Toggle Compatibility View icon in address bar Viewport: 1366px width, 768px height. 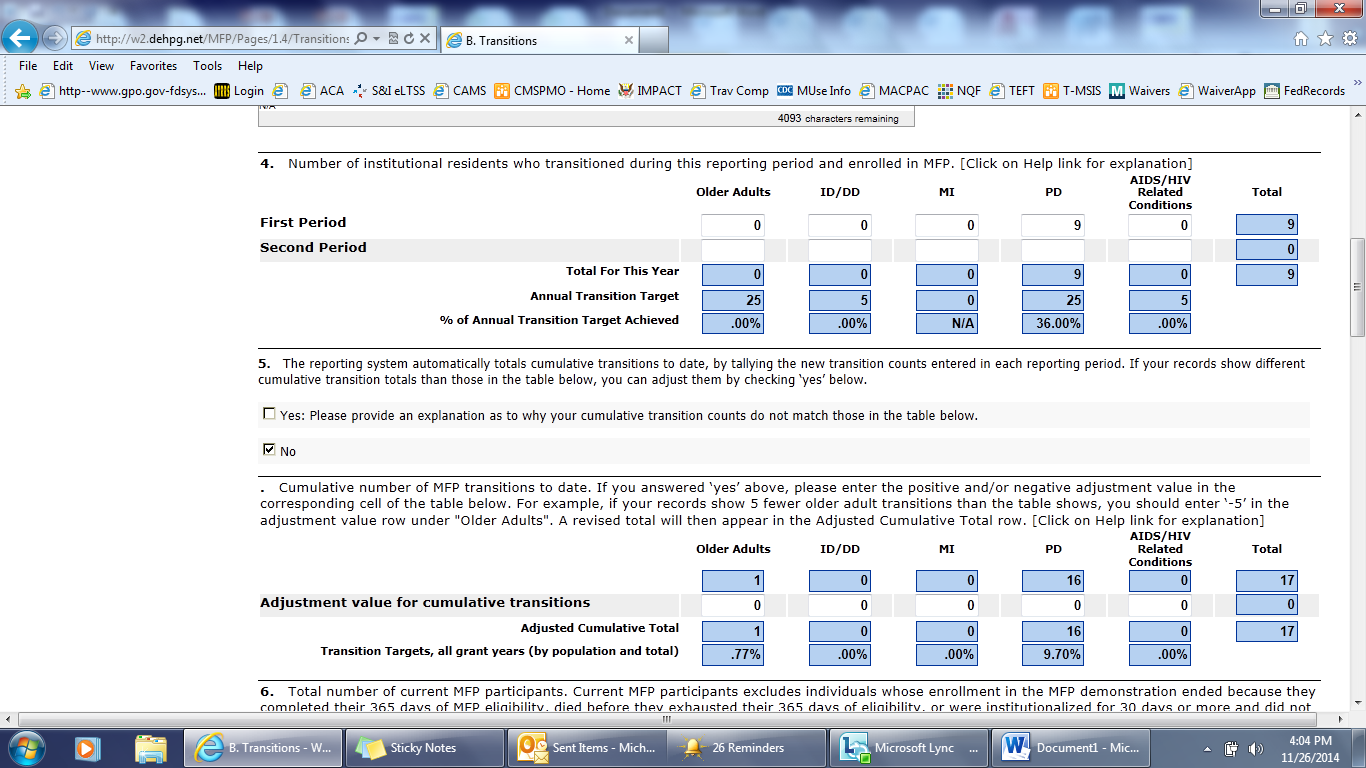393,39
